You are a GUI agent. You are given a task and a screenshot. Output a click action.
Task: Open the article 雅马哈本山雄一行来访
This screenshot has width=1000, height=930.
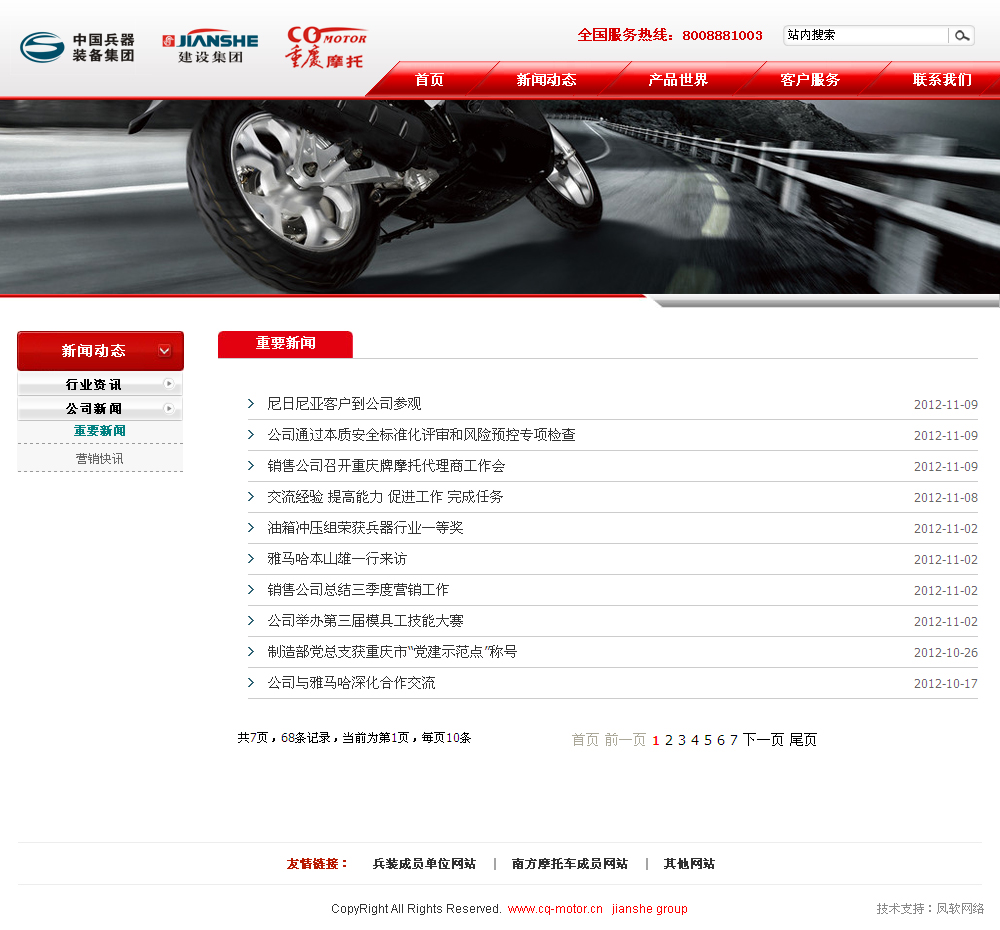pyautogui.click(x=337, y=559)
